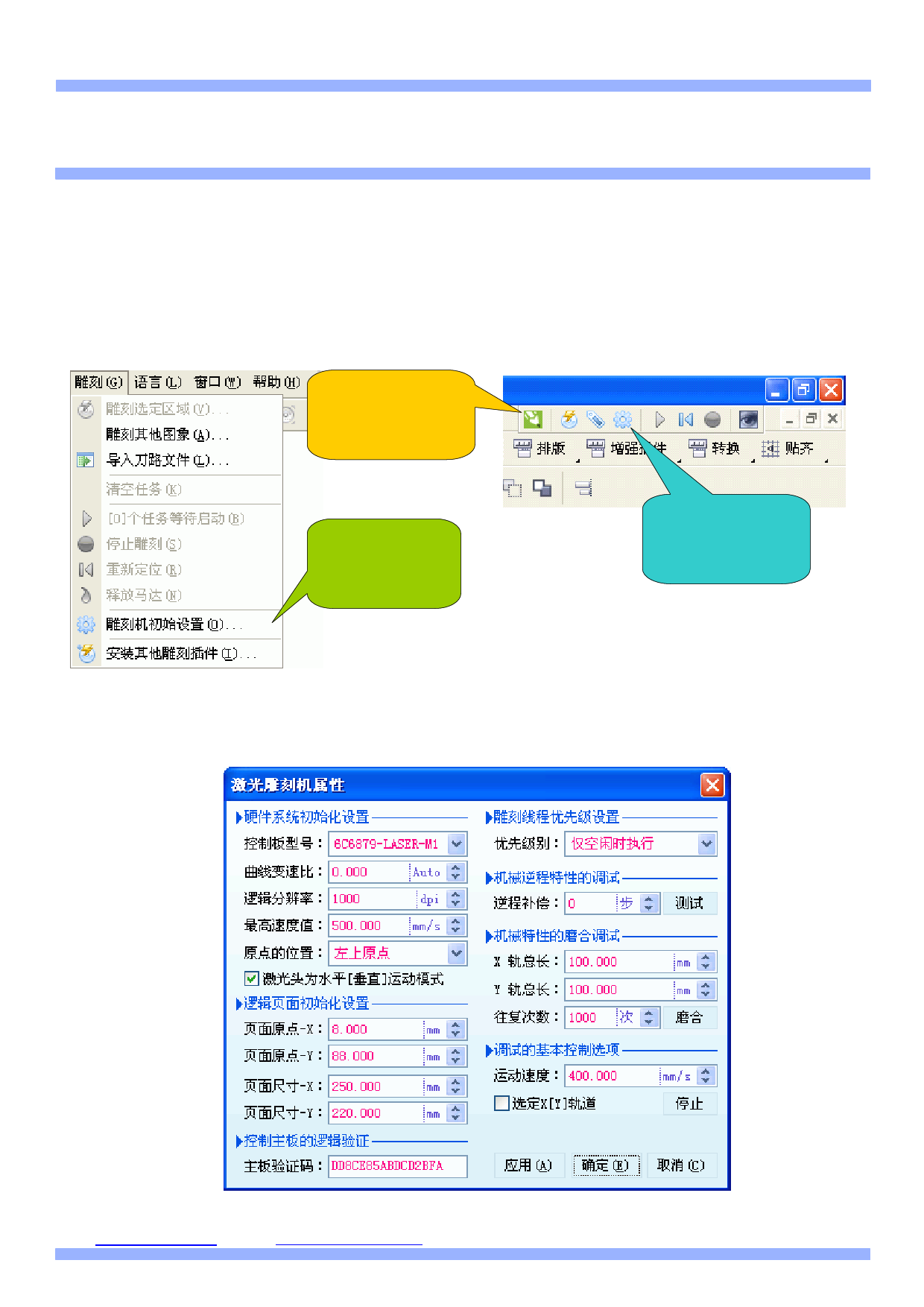Click the 主板验证码 input field
The width and height of the screenshot is (924, 1307).
coord(397,1166)
